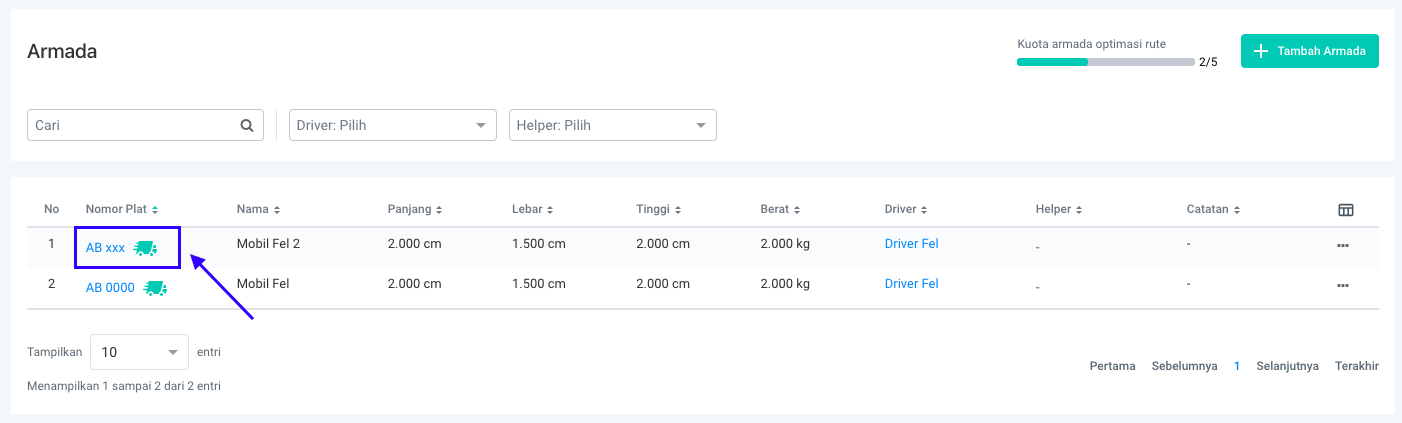Click the truck icon next to AB xxx
The height and width of the screenshot is (423, 1402).
pyautogui.click(x=146, y=248)
